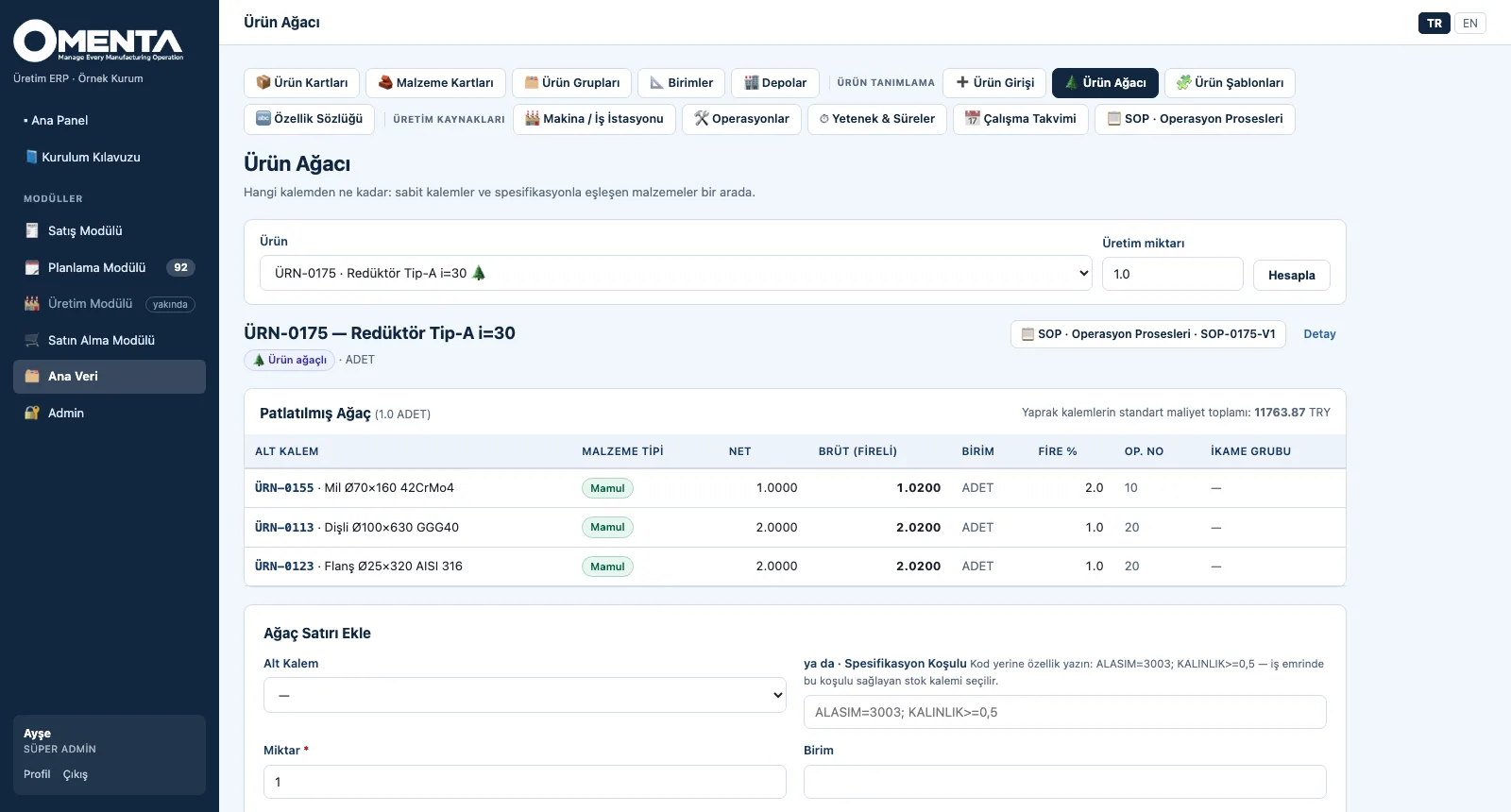Click the Ürün ağaçlı badge
Image resolution: width=1511 pixels, height=812 pixels.
(x=290, y=360)
